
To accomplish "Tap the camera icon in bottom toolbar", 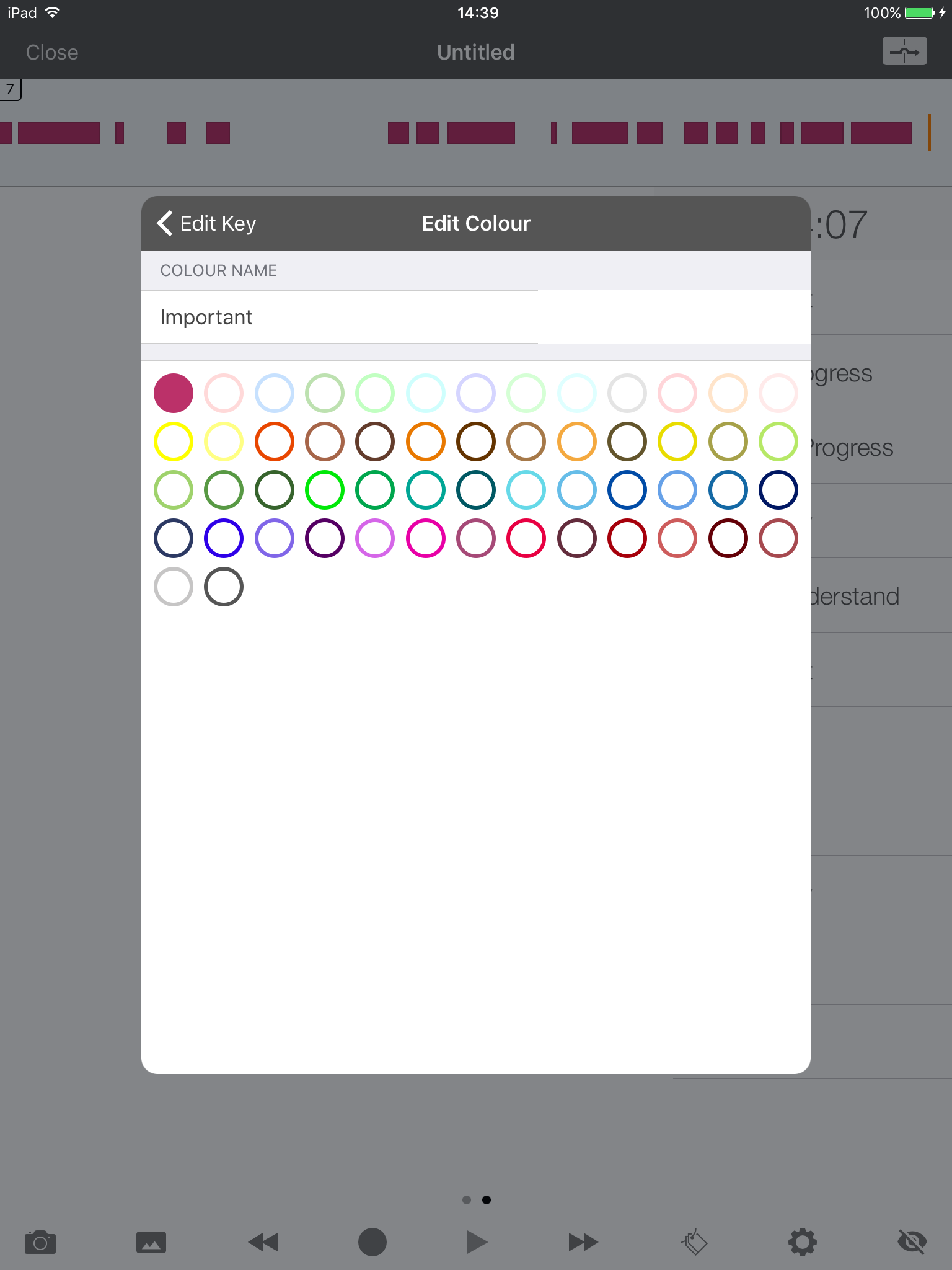I will point(40,1242).
